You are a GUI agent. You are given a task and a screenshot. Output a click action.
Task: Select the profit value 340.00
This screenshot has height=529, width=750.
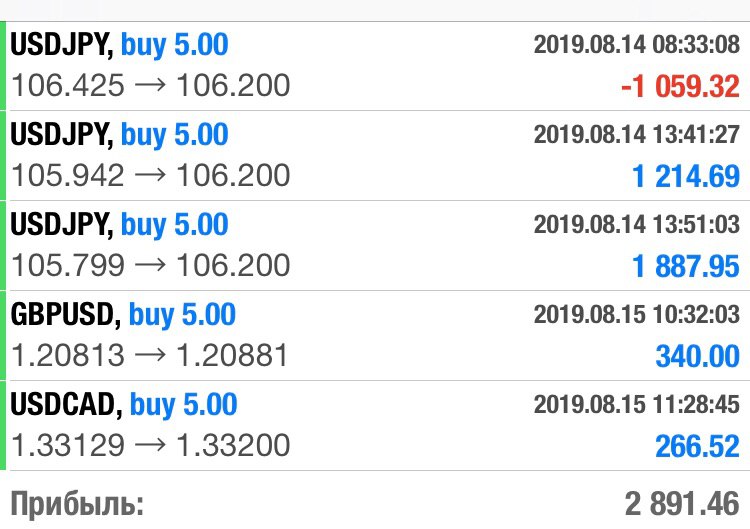(x=697, y=356)
